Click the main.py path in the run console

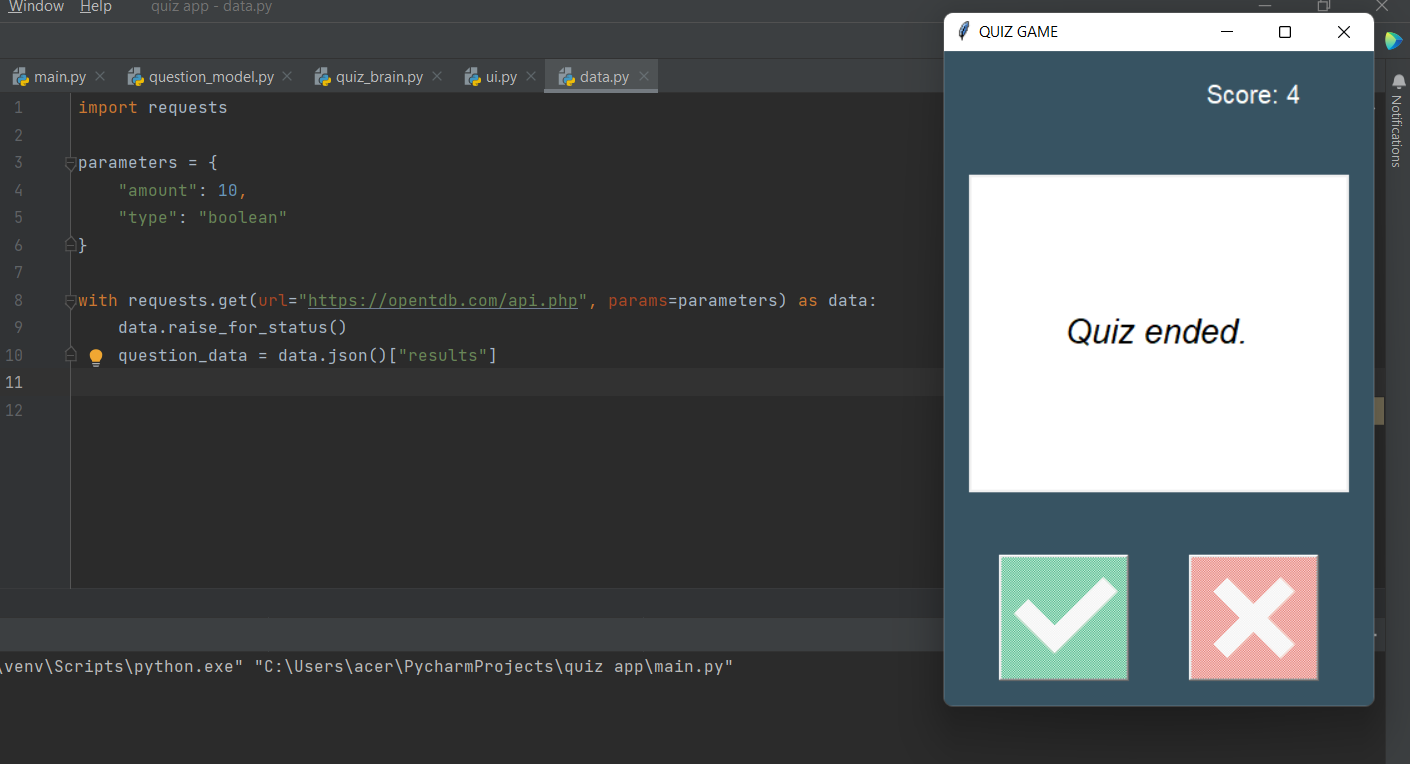(494, 666)
